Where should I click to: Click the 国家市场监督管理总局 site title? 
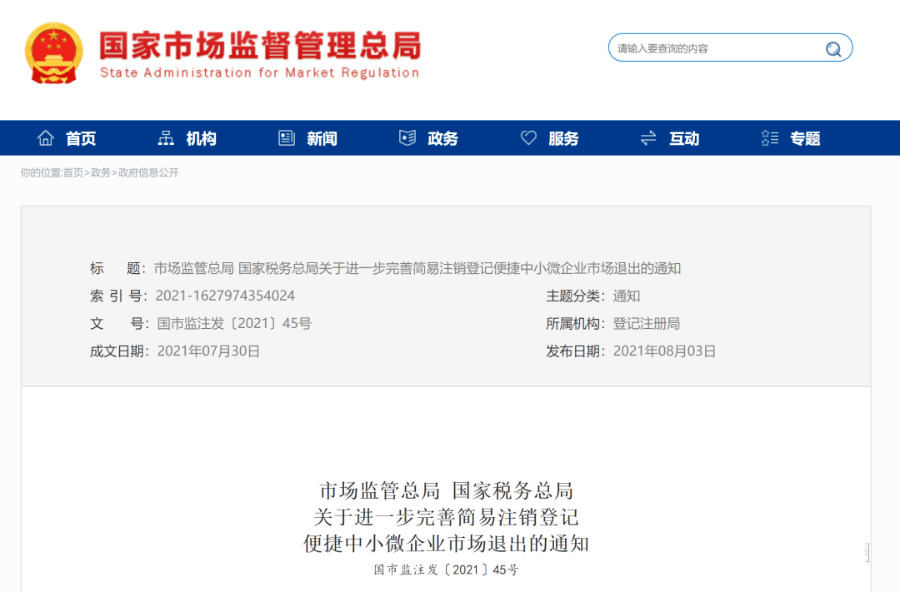tap(261, 45)
